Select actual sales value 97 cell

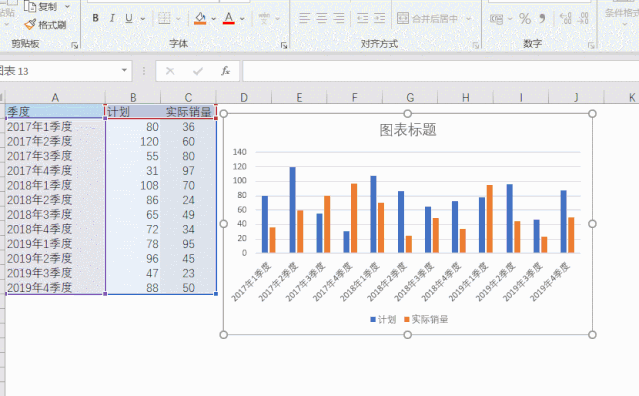[x=188, y=171]
